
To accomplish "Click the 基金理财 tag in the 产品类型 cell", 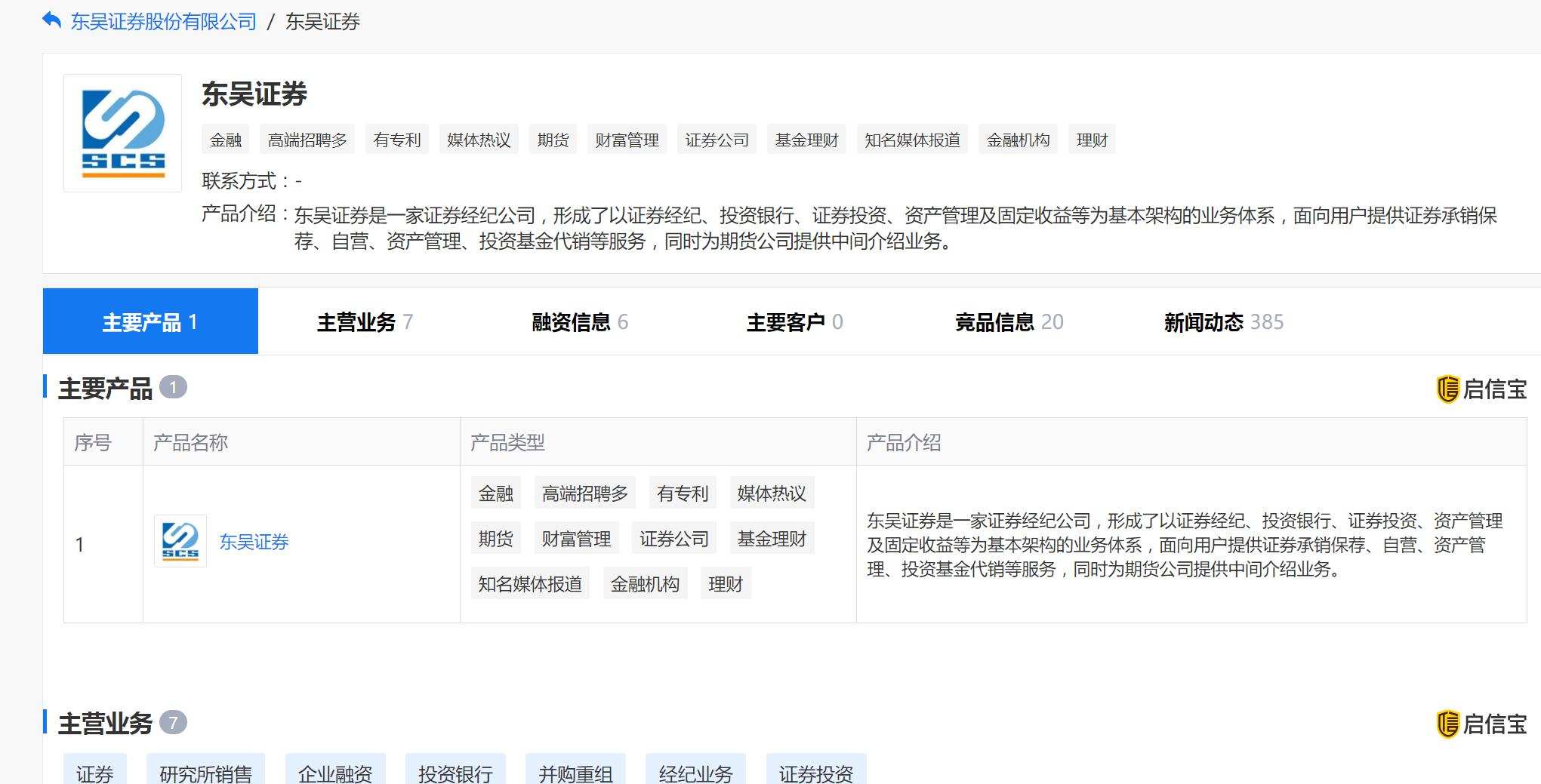I will [772, 538].
